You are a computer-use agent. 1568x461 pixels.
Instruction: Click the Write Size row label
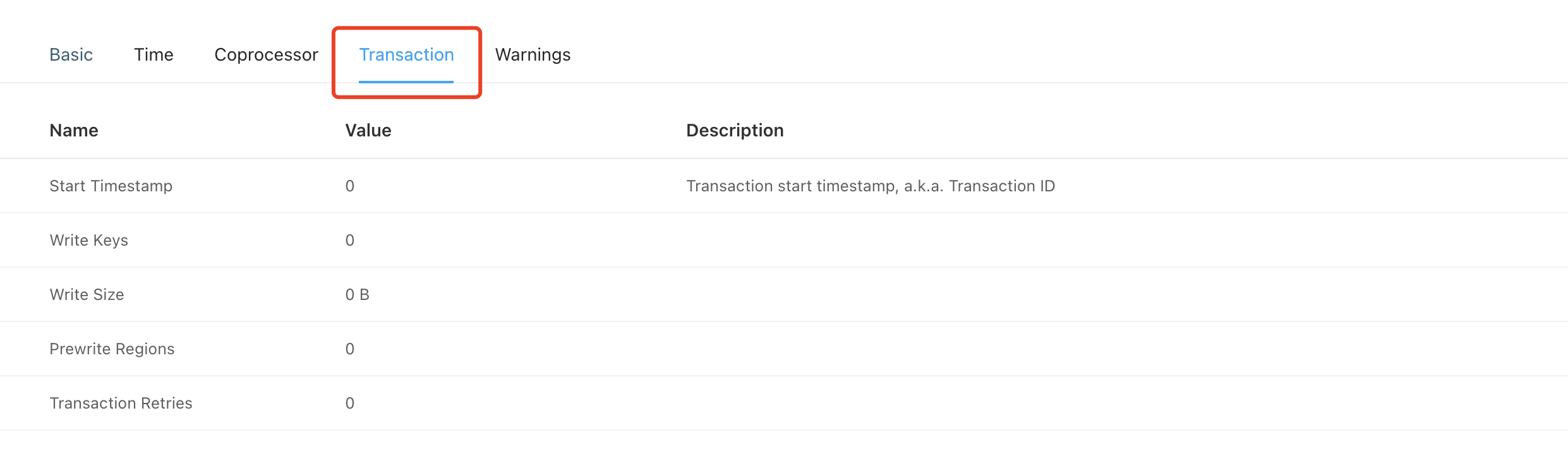point(87,295)
